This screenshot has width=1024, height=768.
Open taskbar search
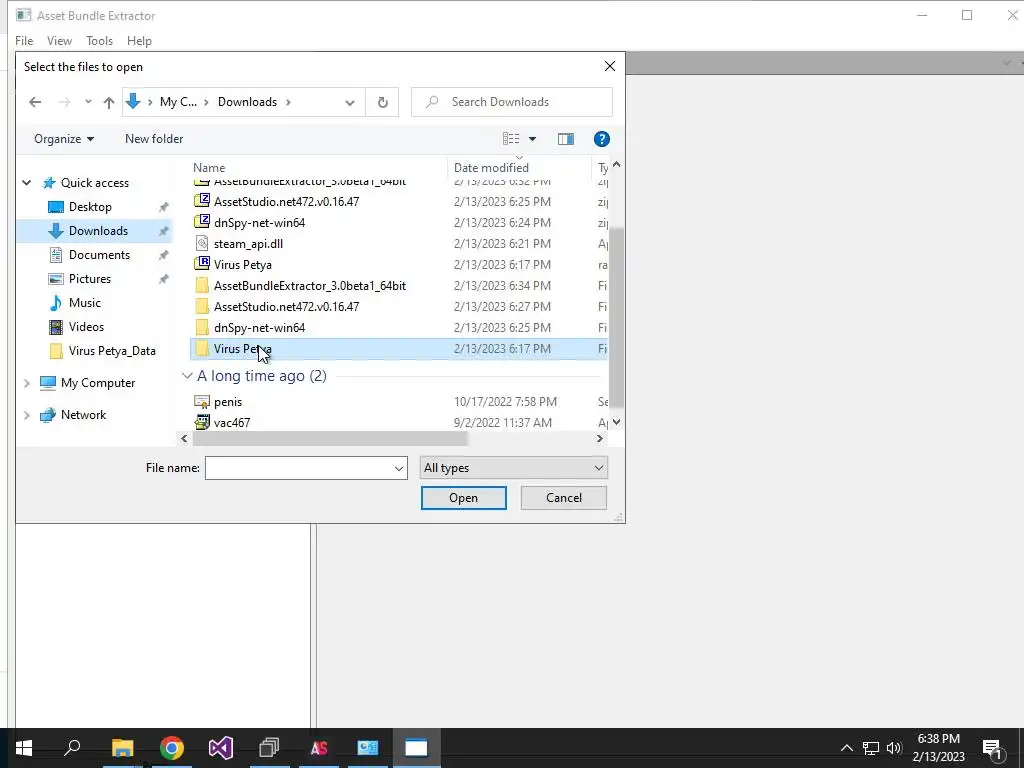[72, 748]
